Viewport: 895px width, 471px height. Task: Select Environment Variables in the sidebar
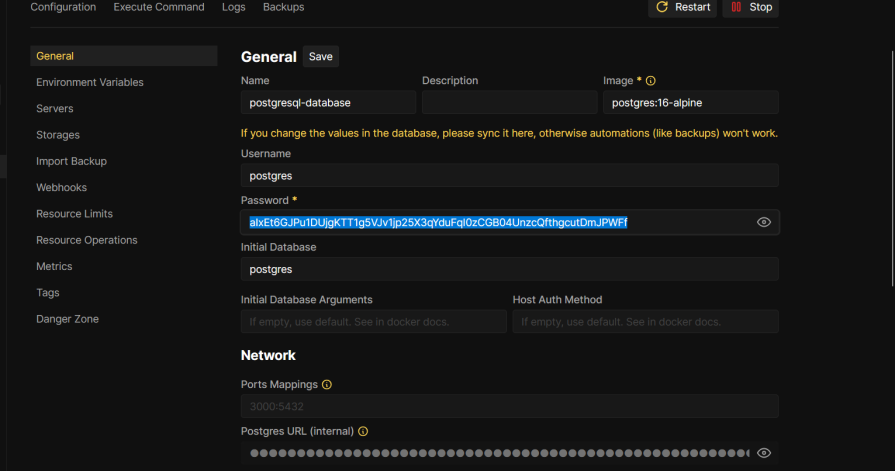coord(90,82)
